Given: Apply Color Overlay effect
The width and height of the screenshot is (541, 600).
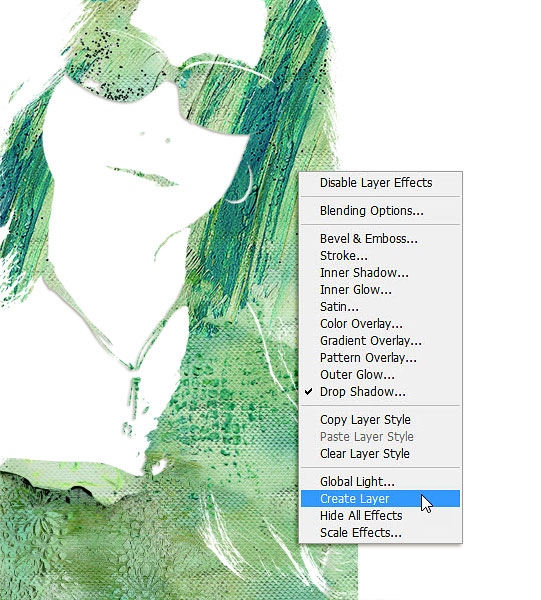Looking at the screenshot, I should 380,324.
